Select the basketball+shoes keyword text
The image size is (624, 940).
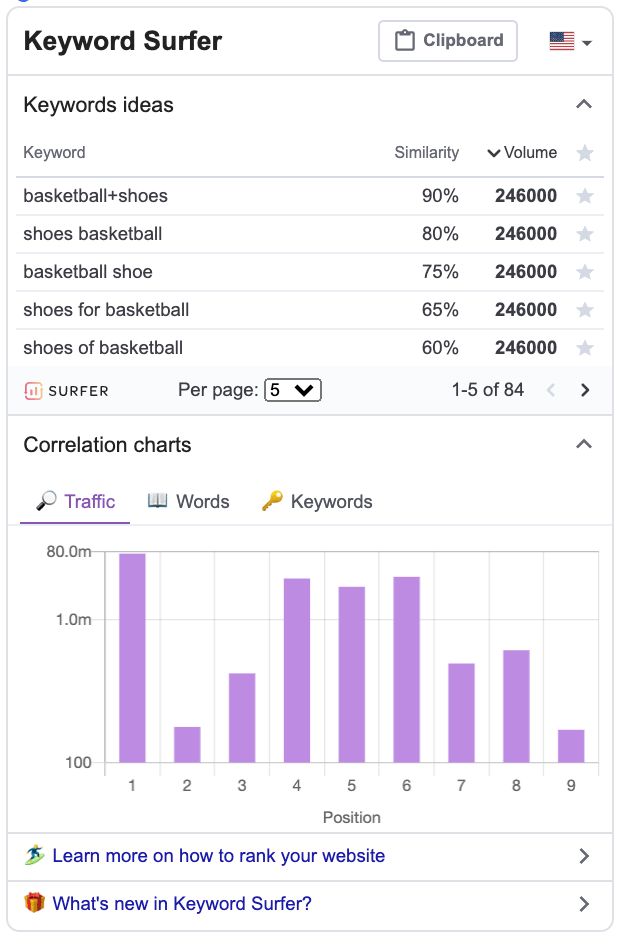[x=95, y=196]
